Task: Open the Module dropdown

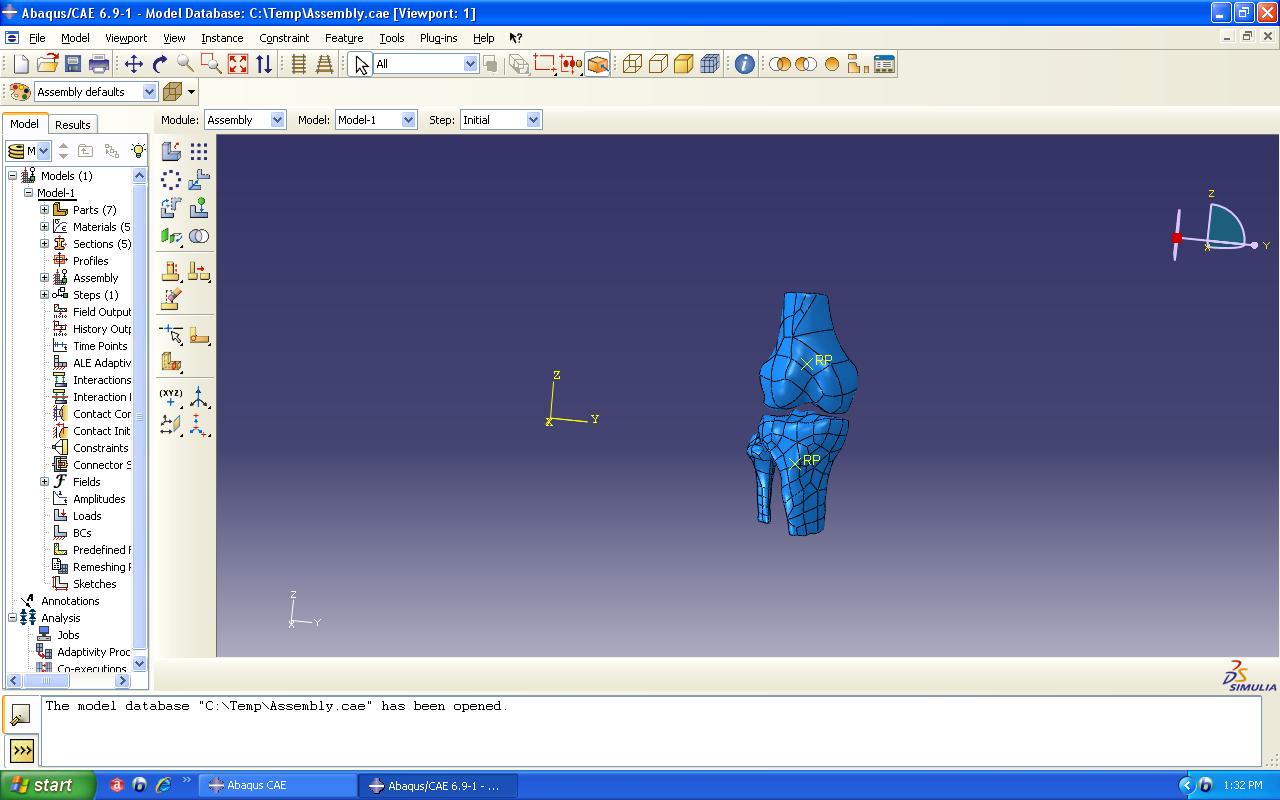Action: pos(245,120)
